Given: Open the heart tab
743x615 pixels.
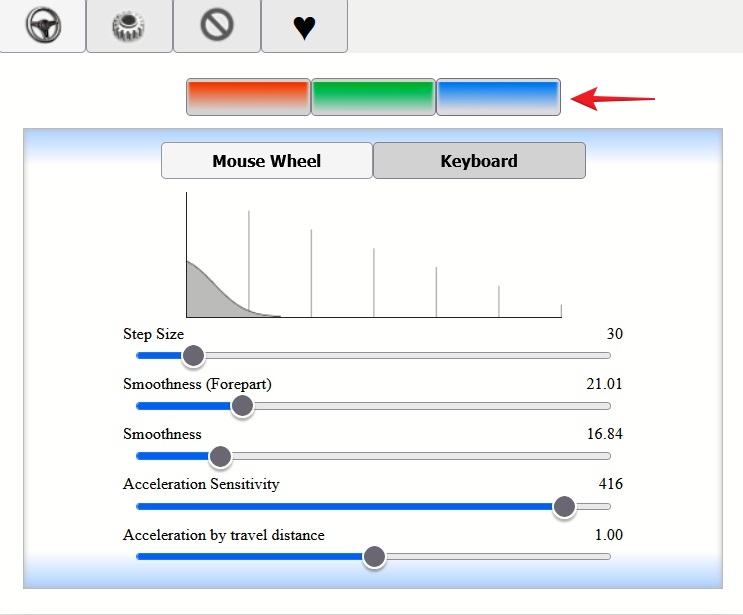Looking at the screenshot, I should (x=304, y=26).
